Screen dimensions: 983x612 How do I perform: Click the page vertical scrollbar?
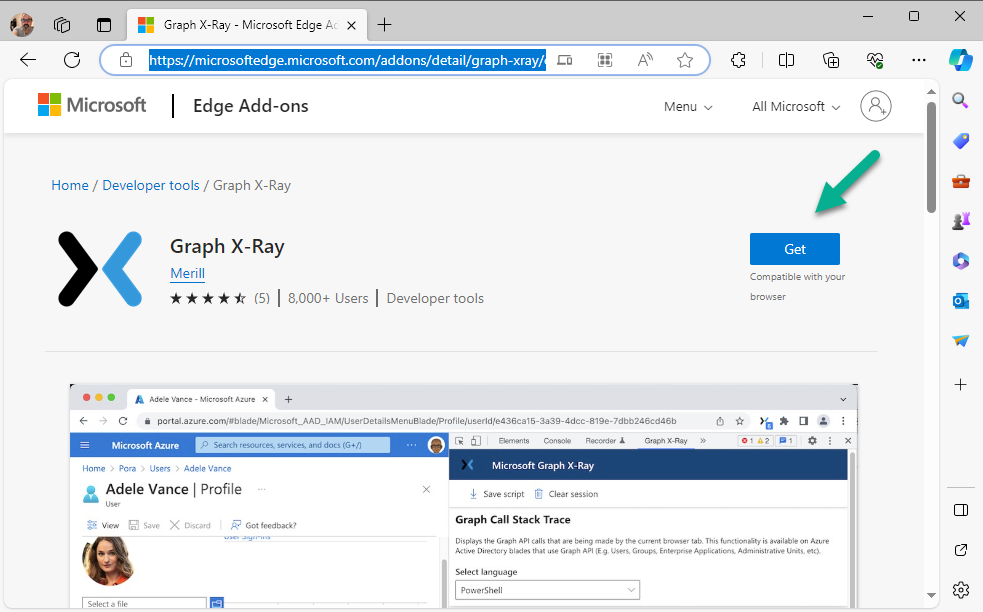(931, 157)
